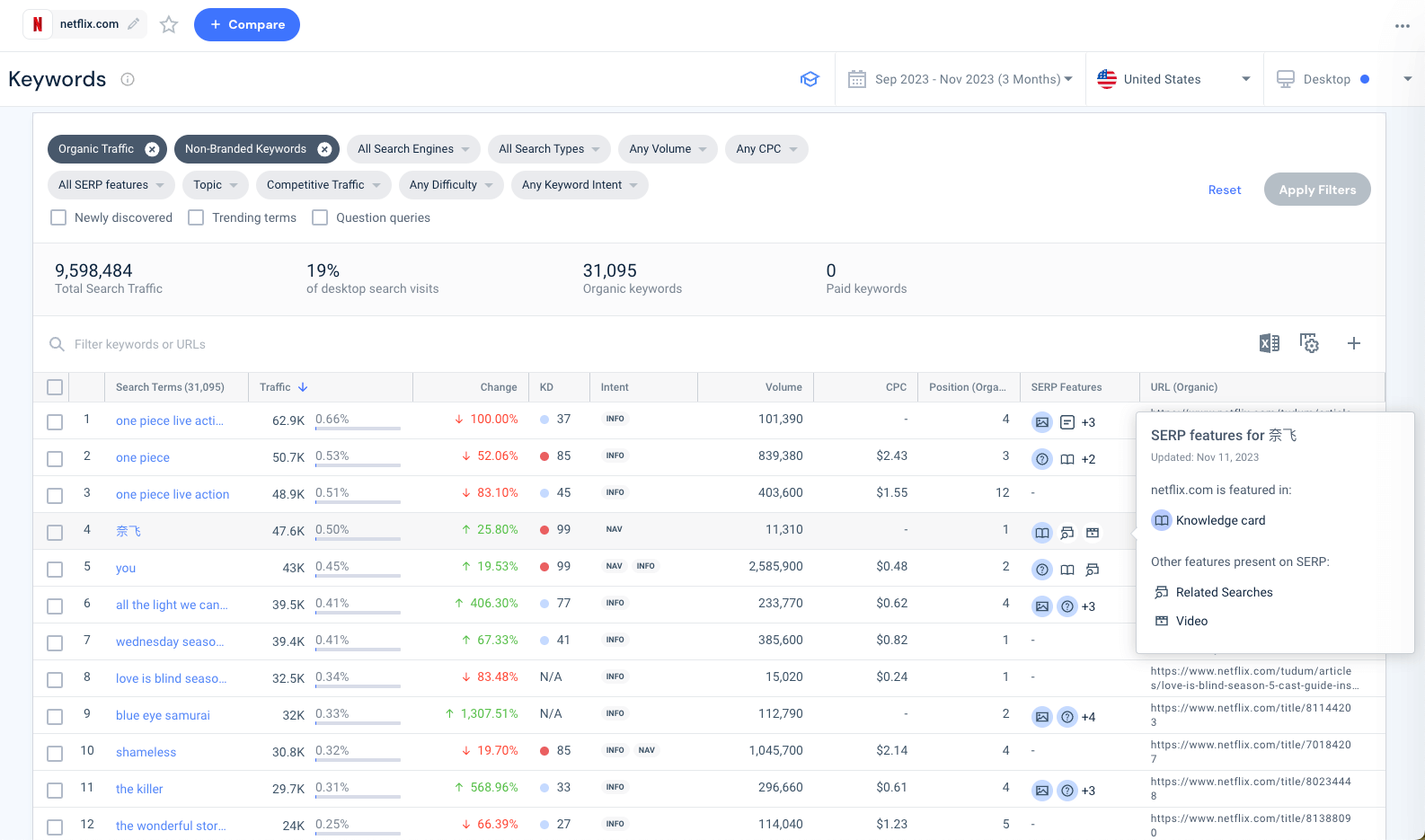
Task: Click the Traffic sort arrow icon
Action: 303,387
